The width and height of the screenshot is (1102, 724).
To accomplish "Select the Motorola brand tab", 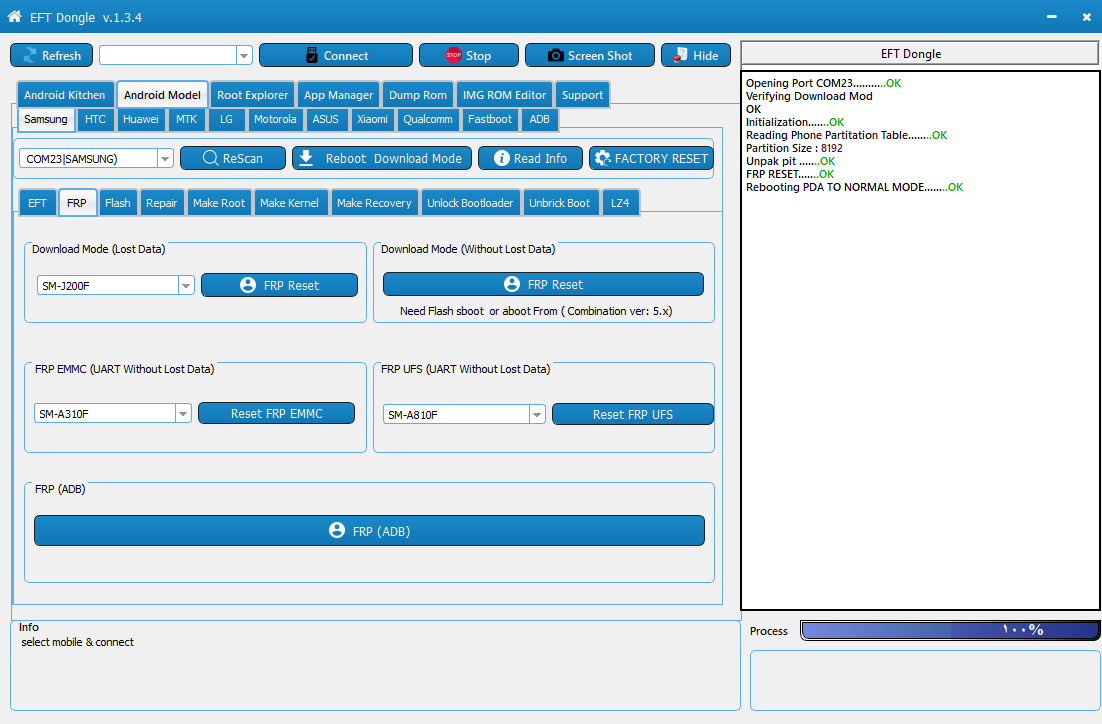I will 275,119.
